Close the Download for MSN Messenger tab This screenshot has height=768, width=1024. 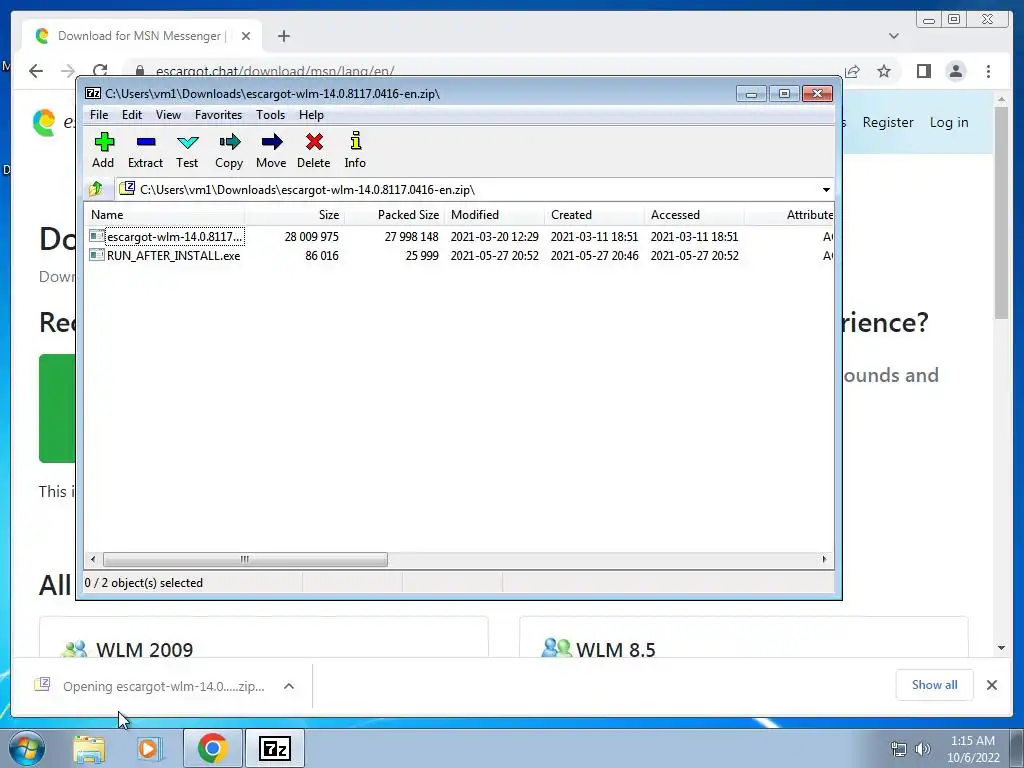tap(246, 36)
